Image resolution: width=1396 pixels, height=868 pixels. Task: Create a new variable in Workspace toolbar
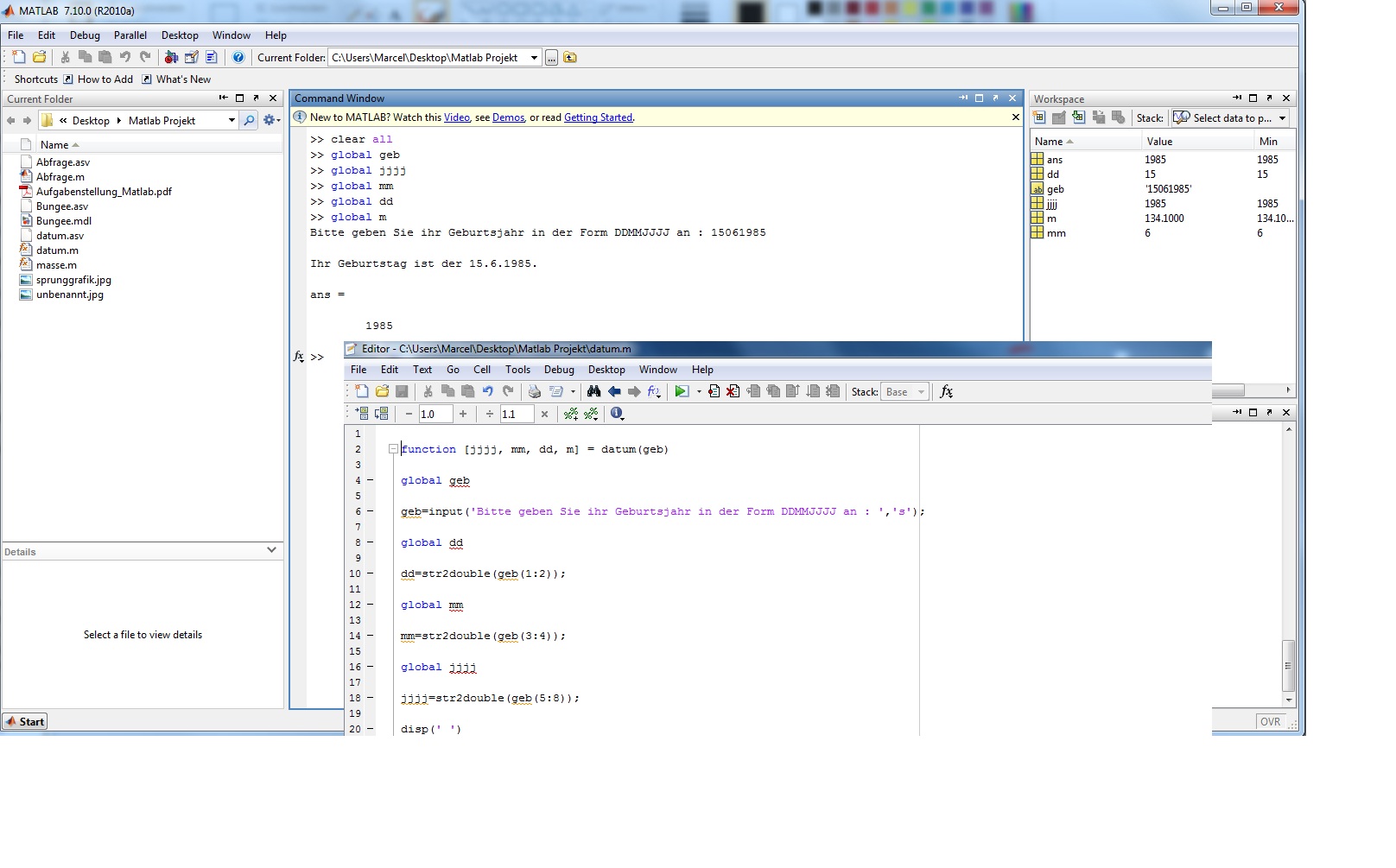[1038, 118]
